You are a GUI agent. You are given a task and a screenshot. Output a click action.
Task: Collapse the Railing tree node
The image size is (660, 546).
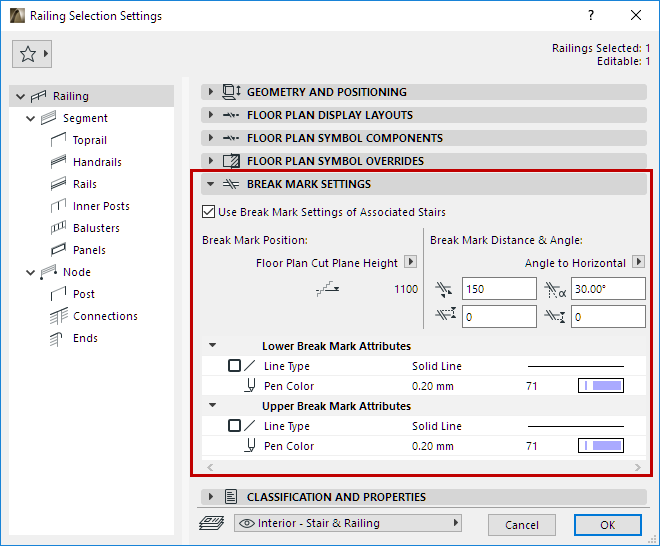tap(20, 96)
